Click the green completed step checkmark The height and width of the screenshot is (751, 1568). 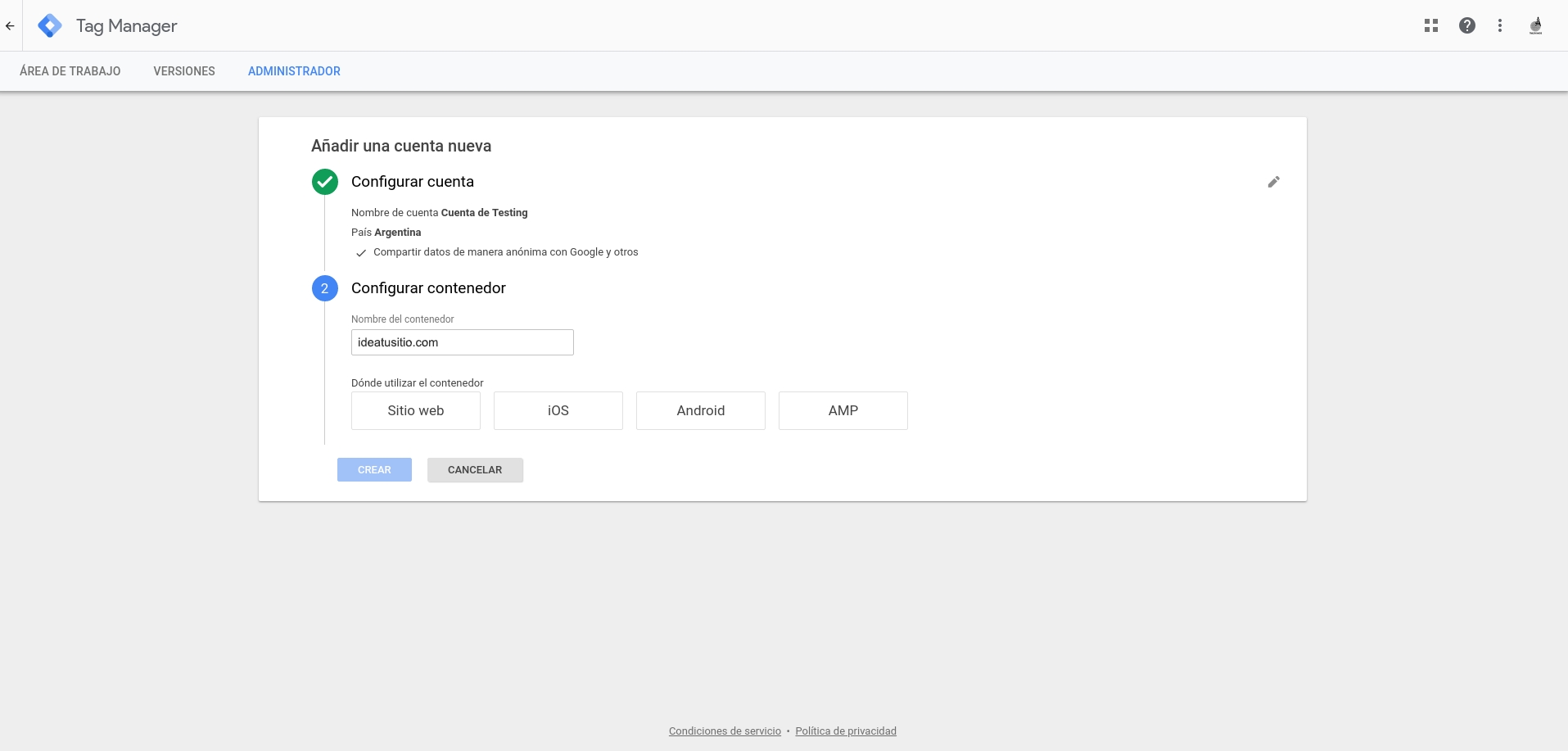[325, 182]
